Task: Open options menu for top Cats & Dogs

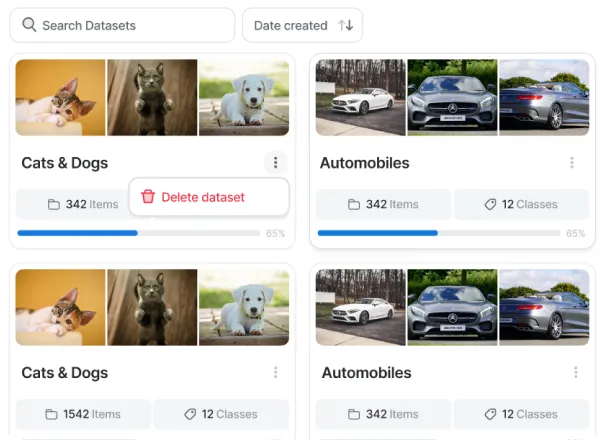Action: (x=275, y=163)
